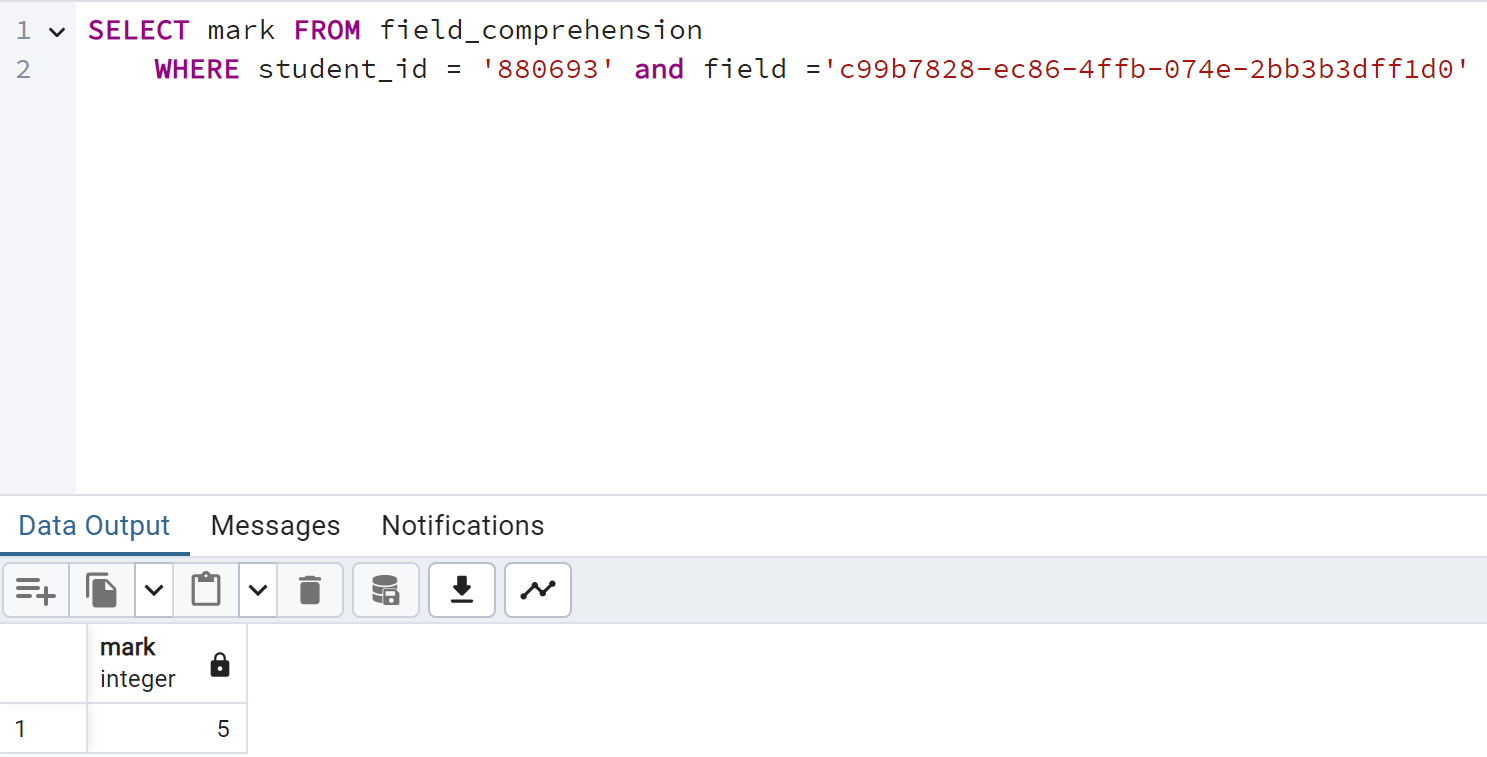Switch to the Data Output tab
Screen dimensions: 1487x757
click(x=94, y=526)
